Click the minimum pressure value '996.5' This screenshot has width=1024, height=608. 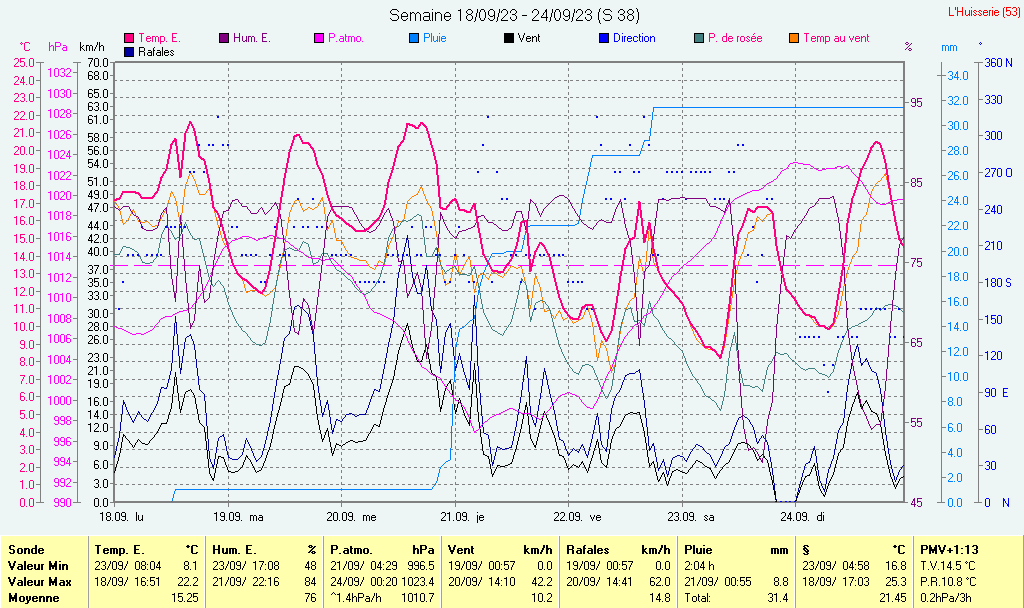click(x=421, y=566)
